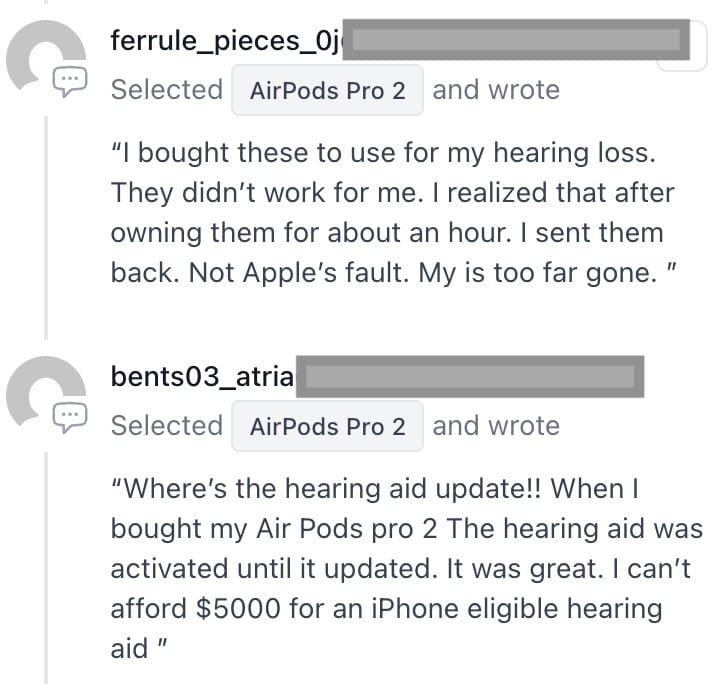Open the ferrule_pieces_0j username link
This screenshot has width=712, height=684.
click(226, 41)
